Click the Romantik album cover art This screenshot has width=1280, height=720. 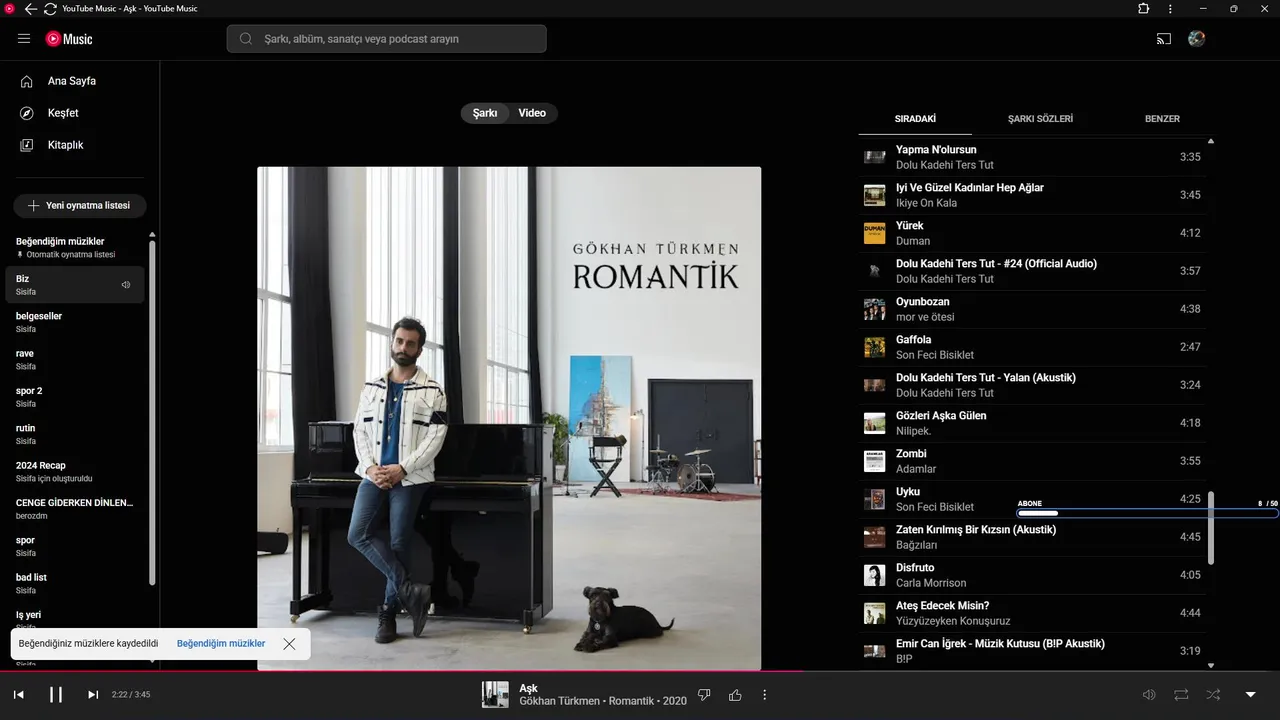pos(509,418)
